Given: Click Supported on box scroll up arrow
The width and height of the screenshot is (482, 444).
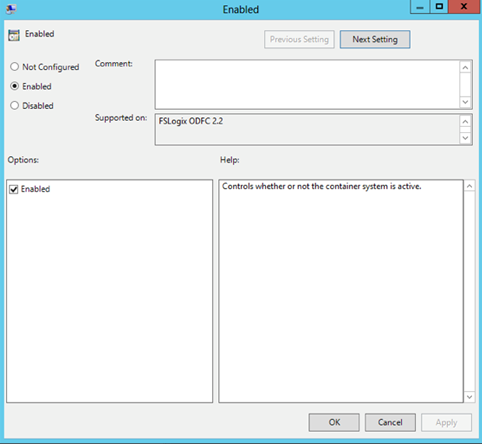Looking at the screenshot, I should pos(466,122).
